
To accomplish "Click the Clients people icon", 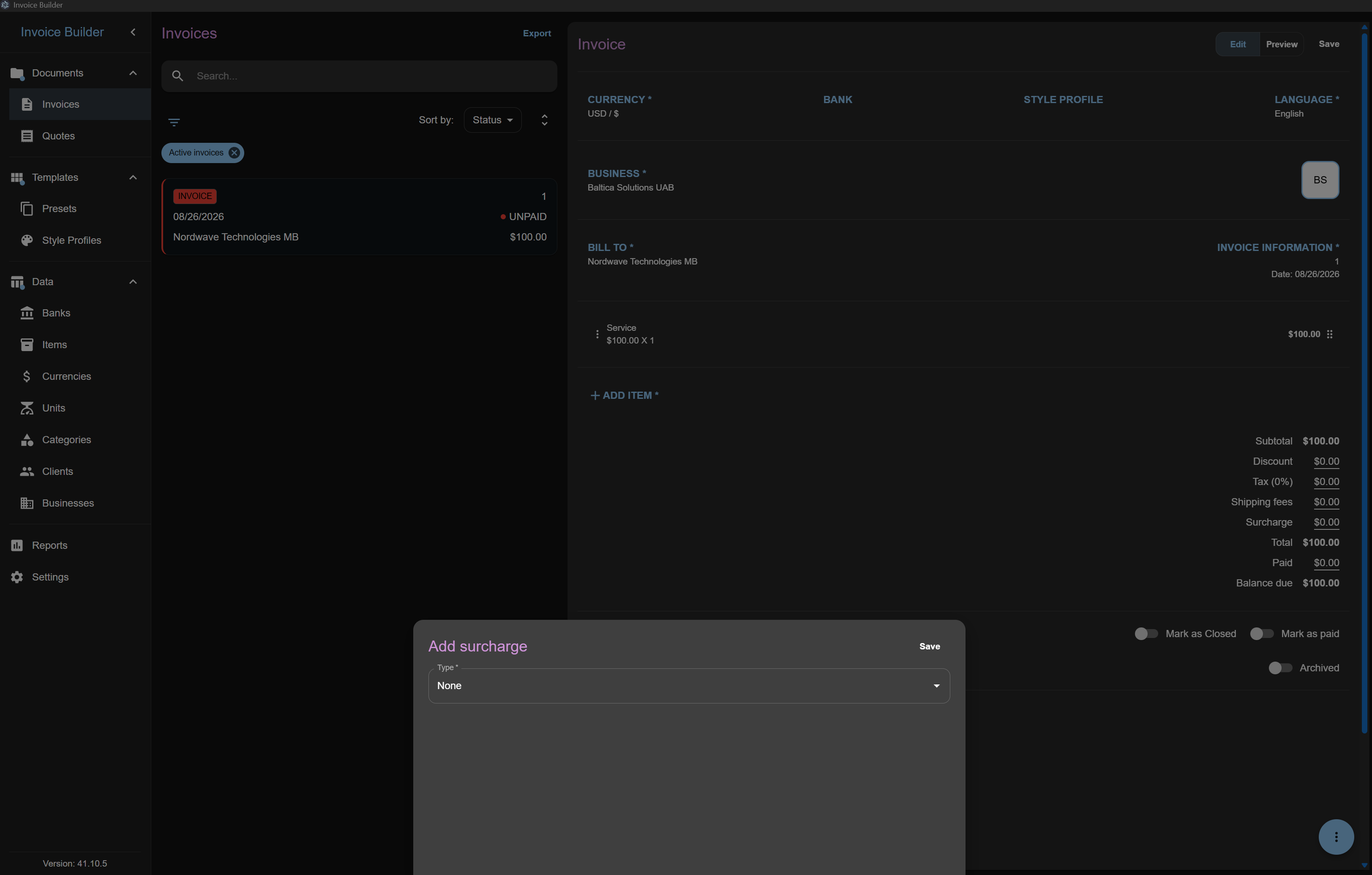I will tap(27, 471).
